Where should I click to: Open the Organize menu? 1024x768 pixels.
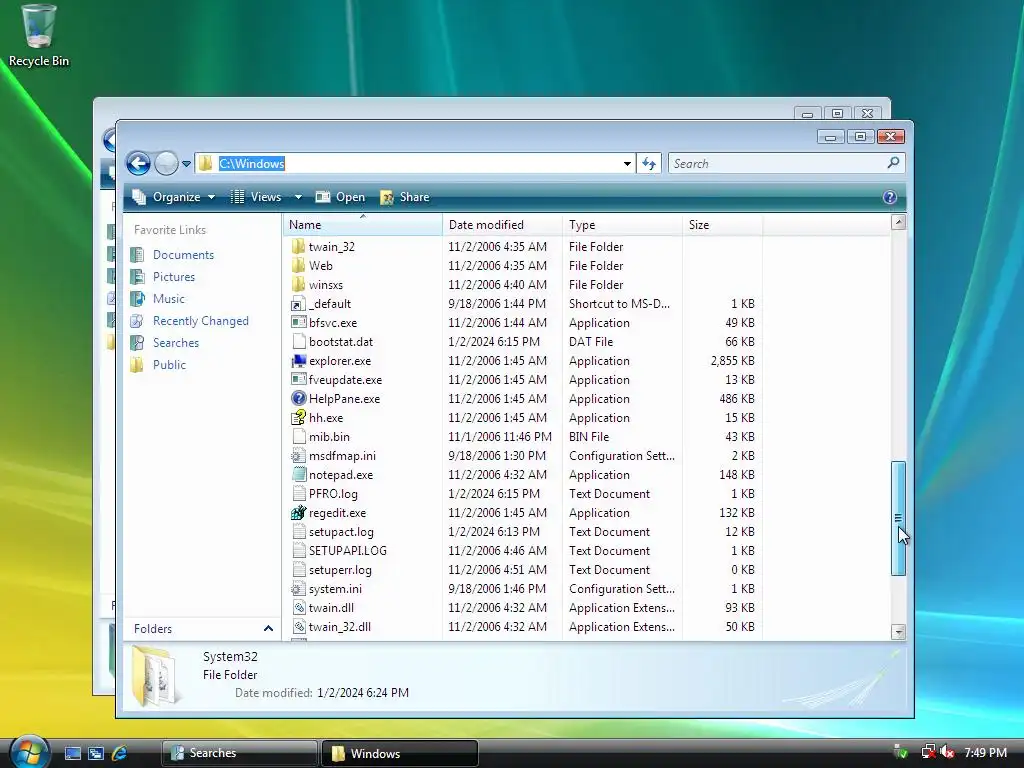(174, 197)
